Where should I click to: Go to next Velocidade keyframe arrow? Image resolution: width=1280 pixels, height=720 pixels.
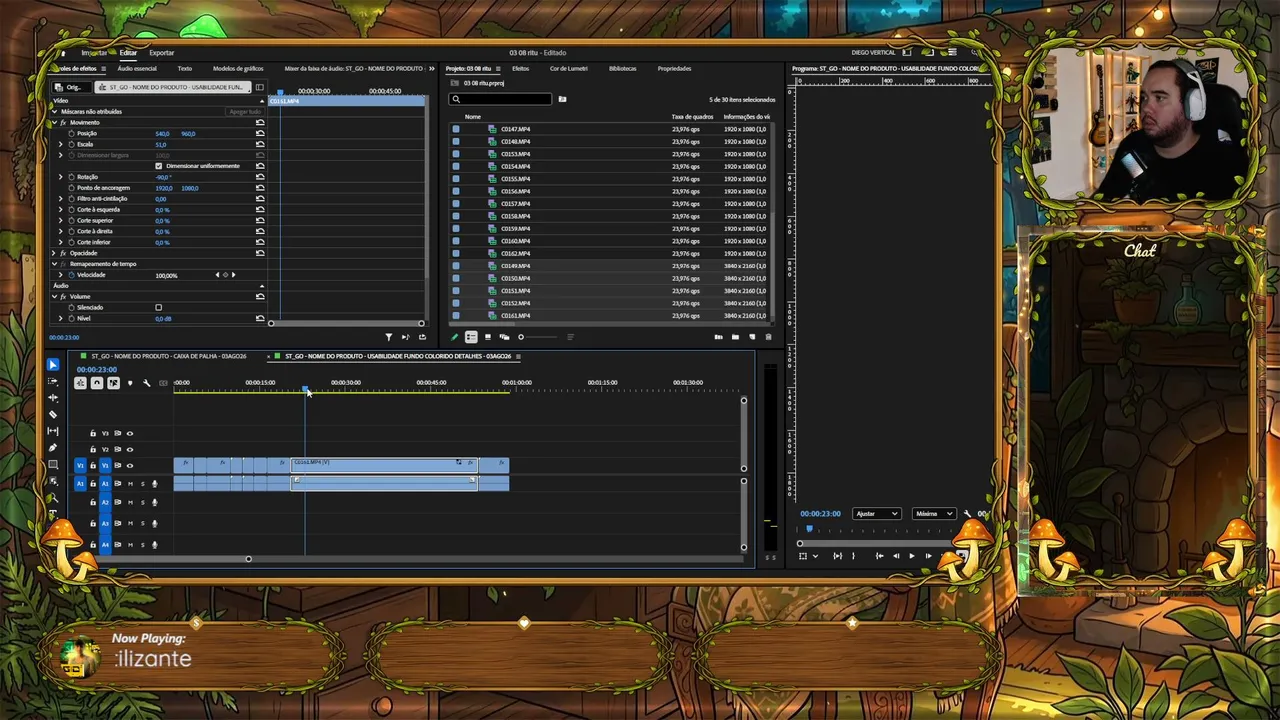point(234,275)
